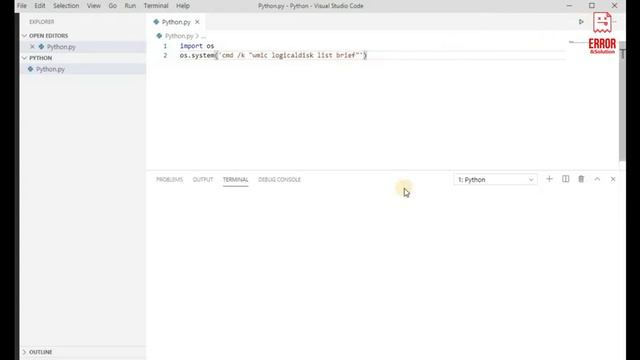Split the terminal panel
The width and height of the screenshot is (640, 360).
[x=565, y=179]
